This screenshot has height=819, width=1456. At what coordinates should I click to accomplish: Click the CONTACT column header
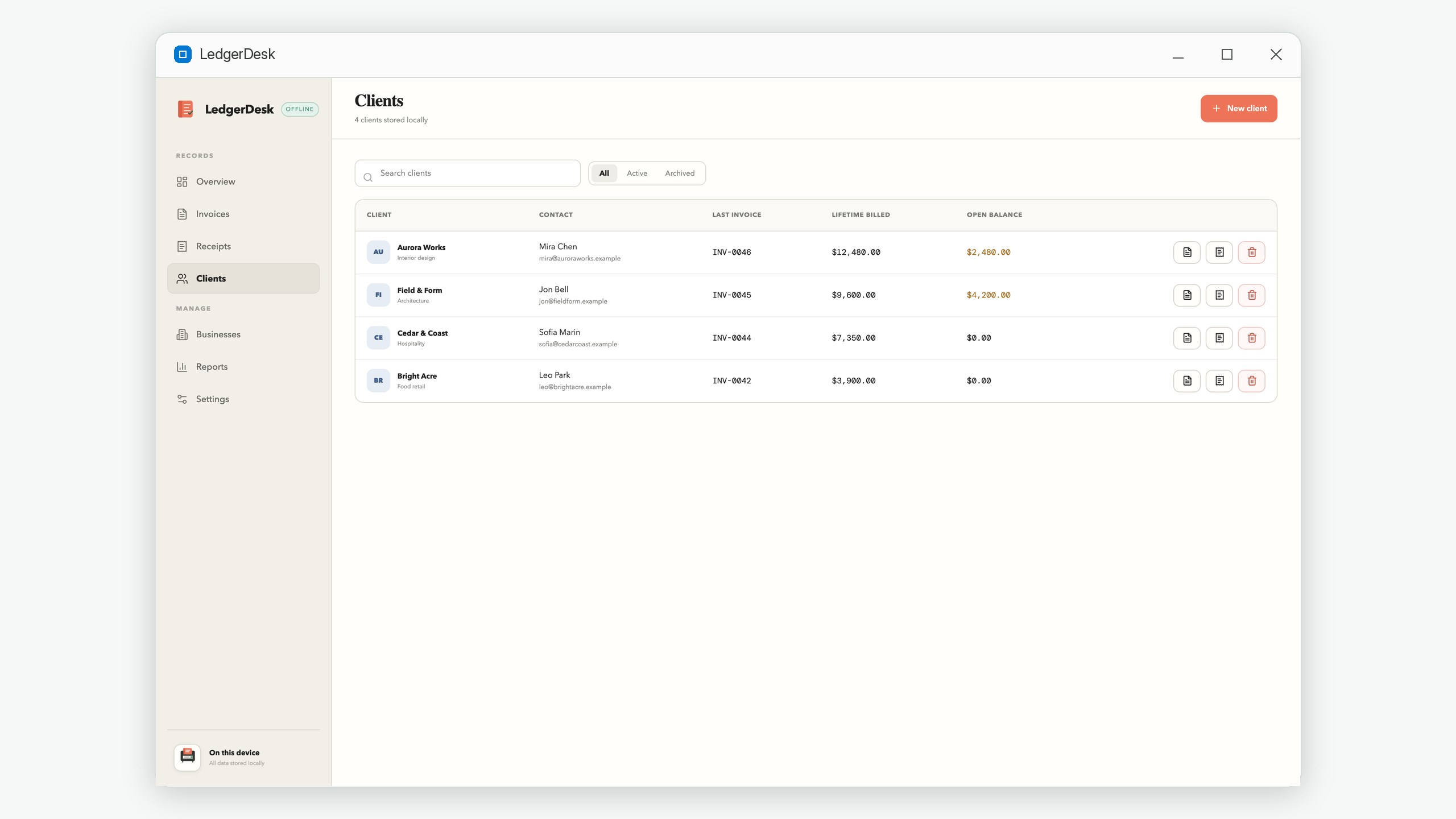[556, 214]
